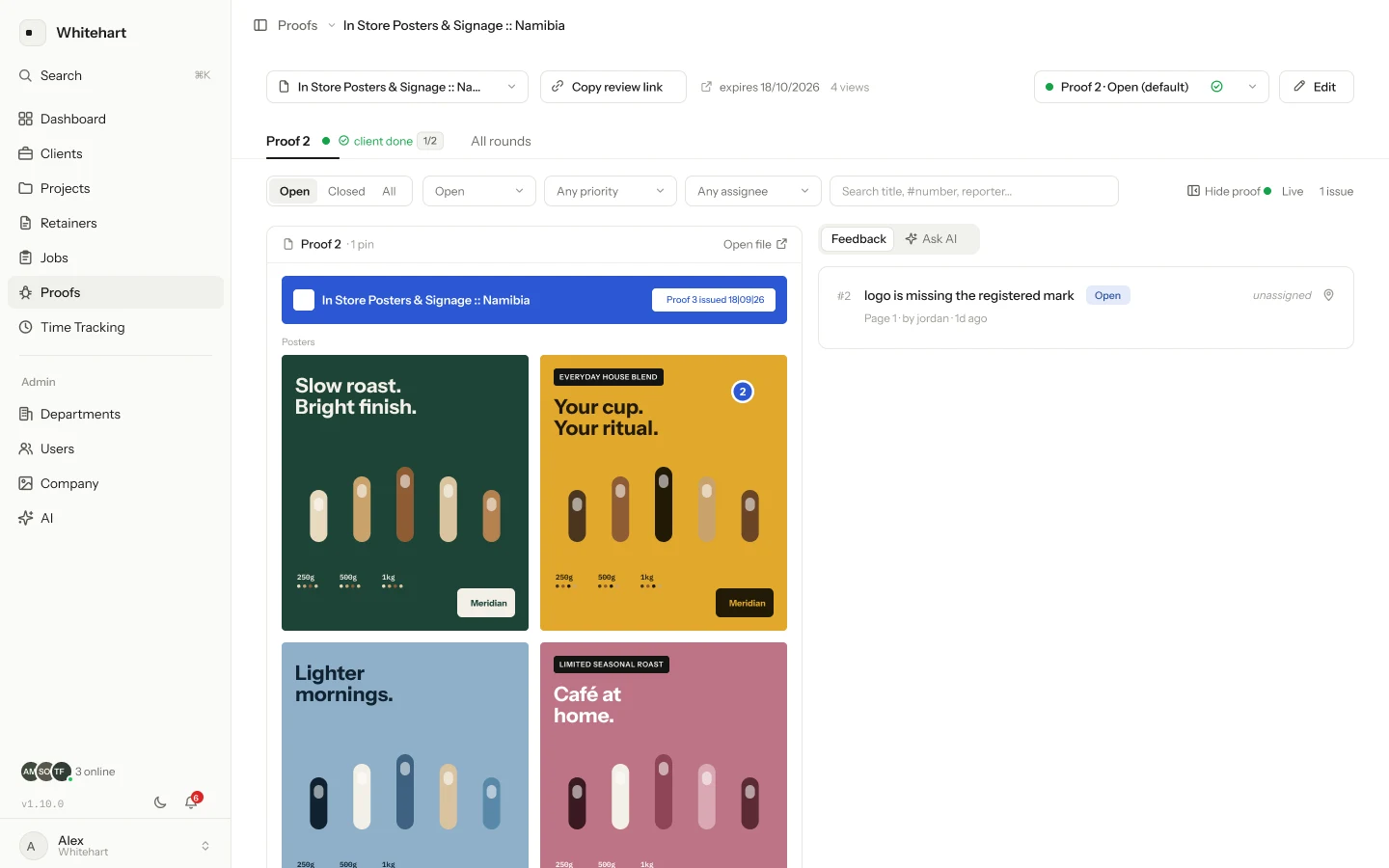Navigate to Retainers in the sidebar
1389x868 pixels.
point(116,223)
